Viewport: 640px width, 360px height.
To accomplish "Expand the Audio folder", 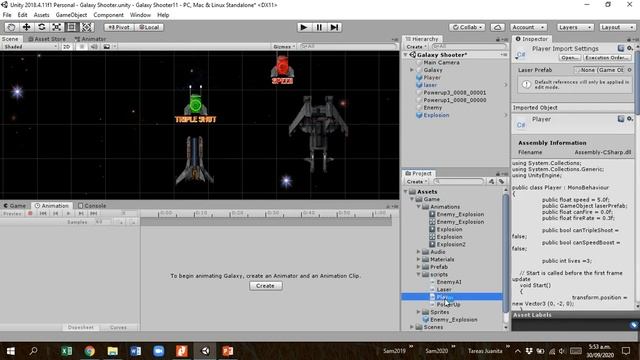I will point(418,252).
